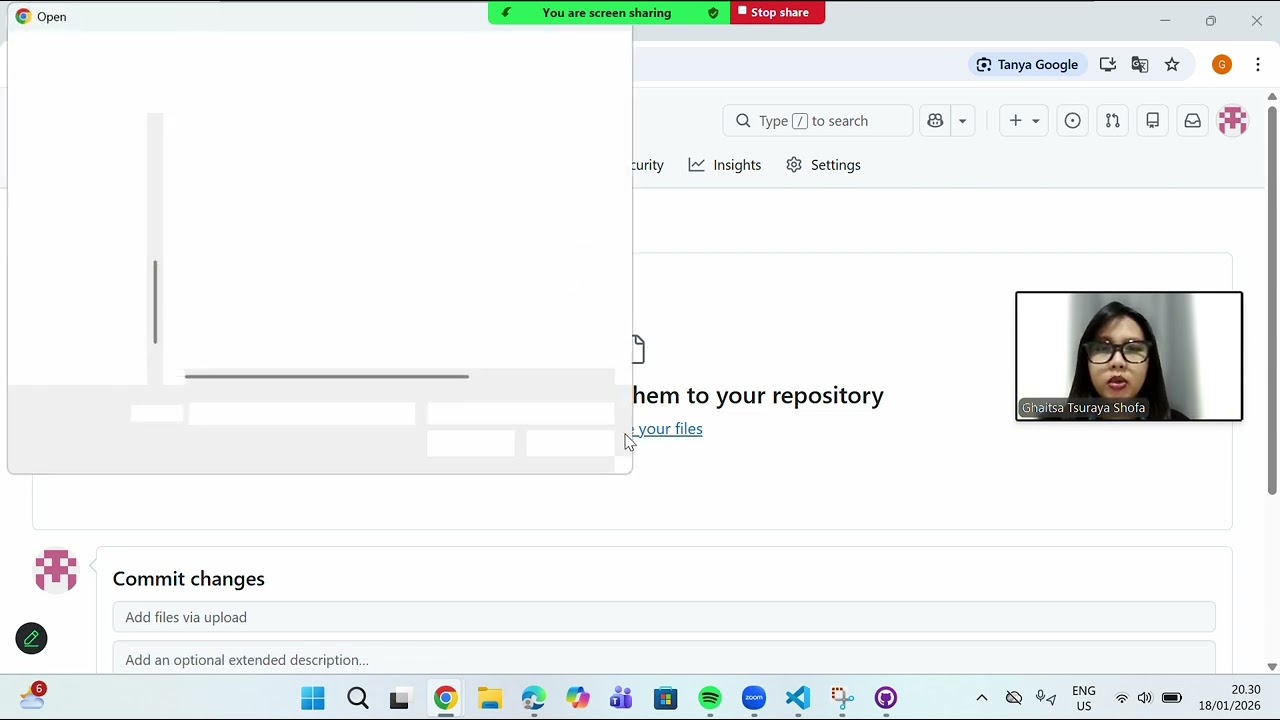Click 'You are screen sharing' indicator
Image resolution: width=1280 pixels, height=720 pixels.
(x=606, y=13)
